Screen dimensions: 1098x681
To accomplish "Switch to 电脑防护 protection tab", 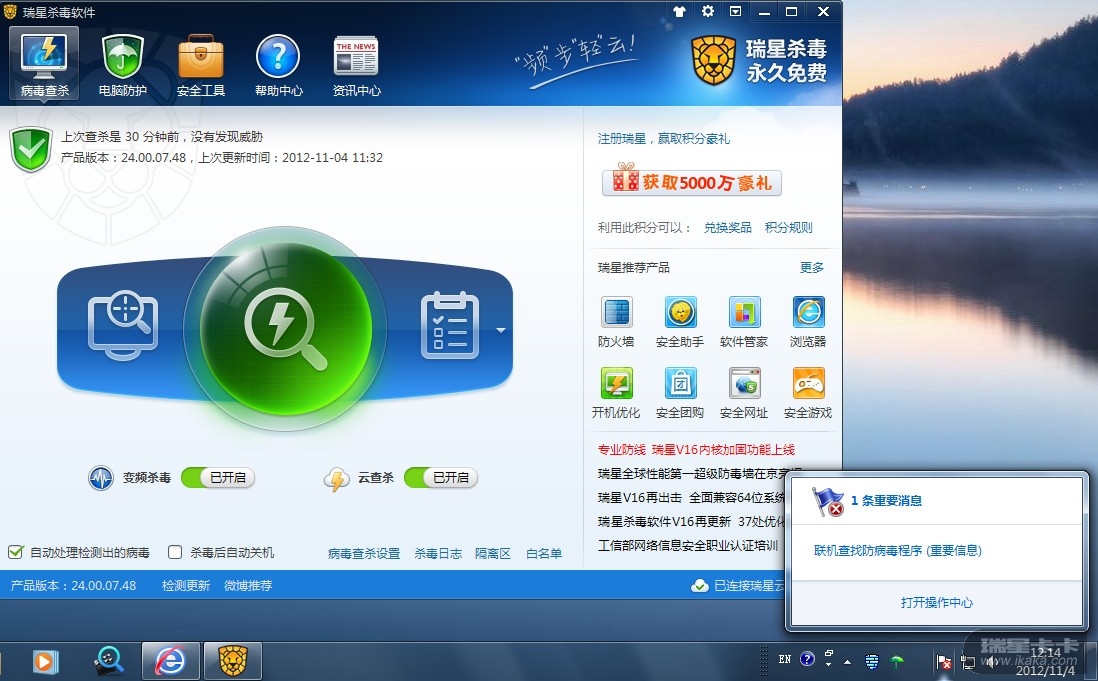I will click(x=123, y=65).
